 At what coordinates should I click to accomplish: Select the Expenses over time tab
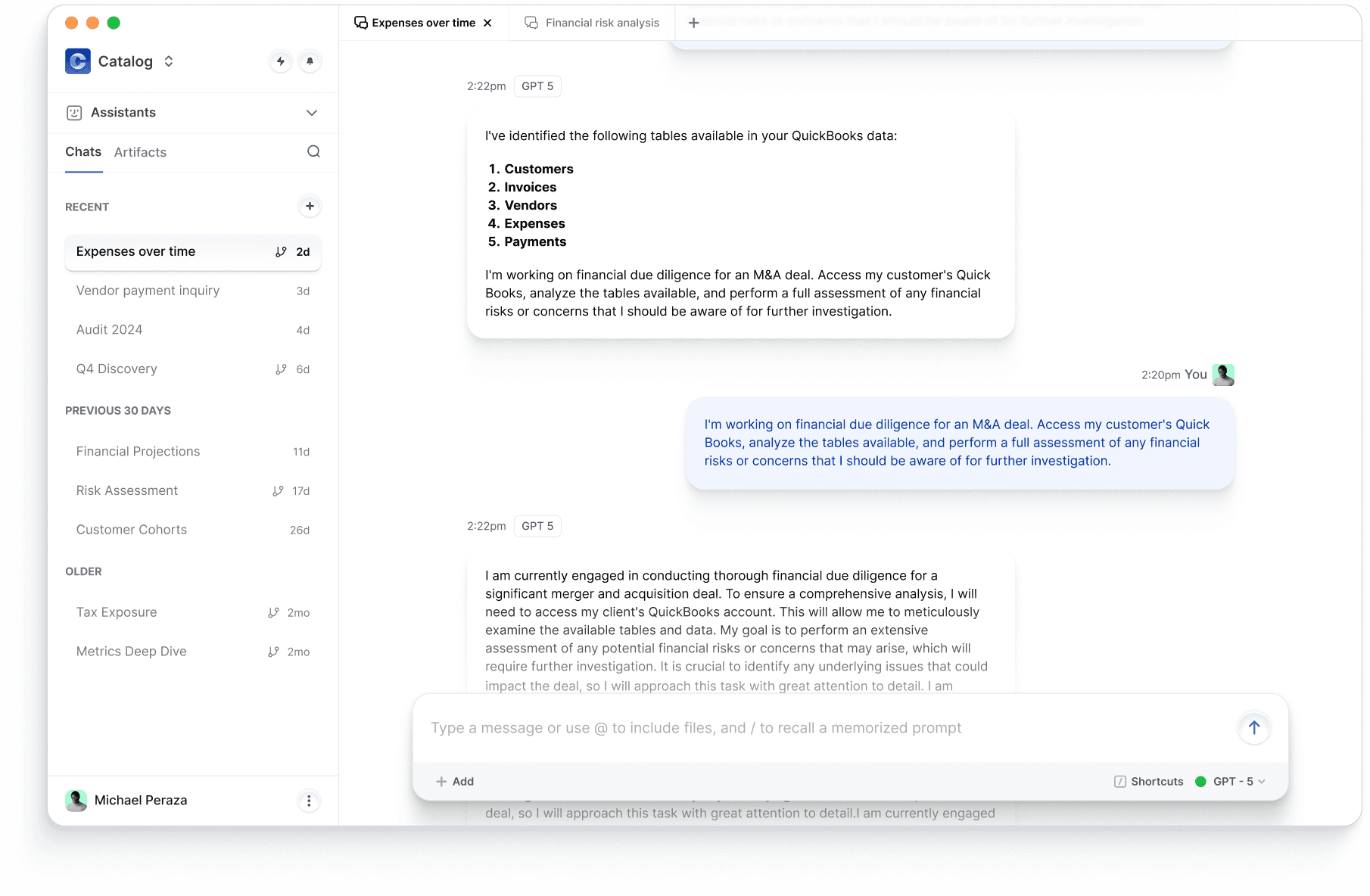click(x=424, y=23)
